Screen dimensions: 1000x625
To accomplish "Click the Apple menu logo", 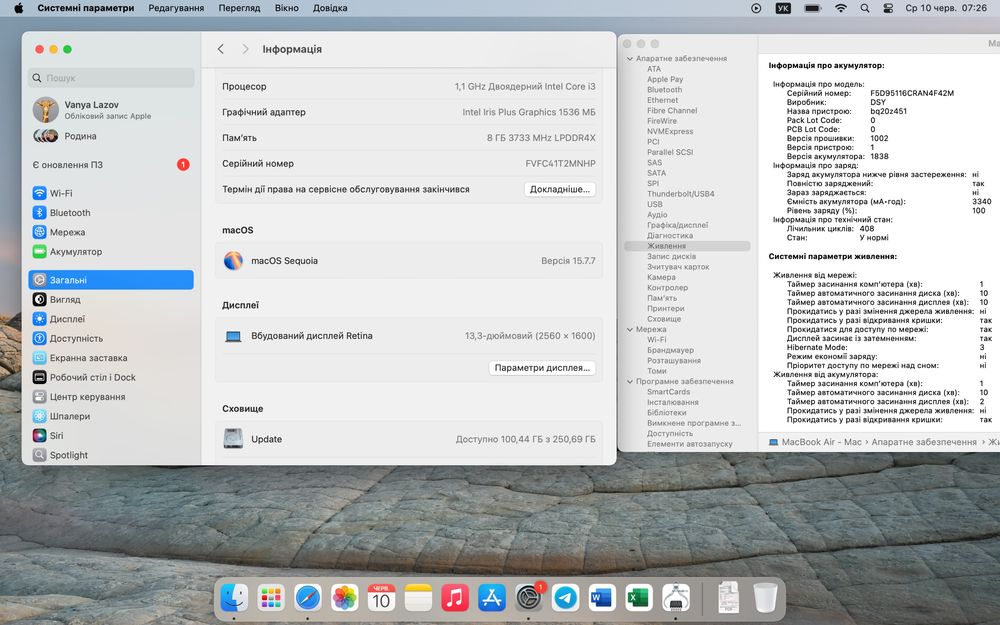I will [x=18, y=8].
